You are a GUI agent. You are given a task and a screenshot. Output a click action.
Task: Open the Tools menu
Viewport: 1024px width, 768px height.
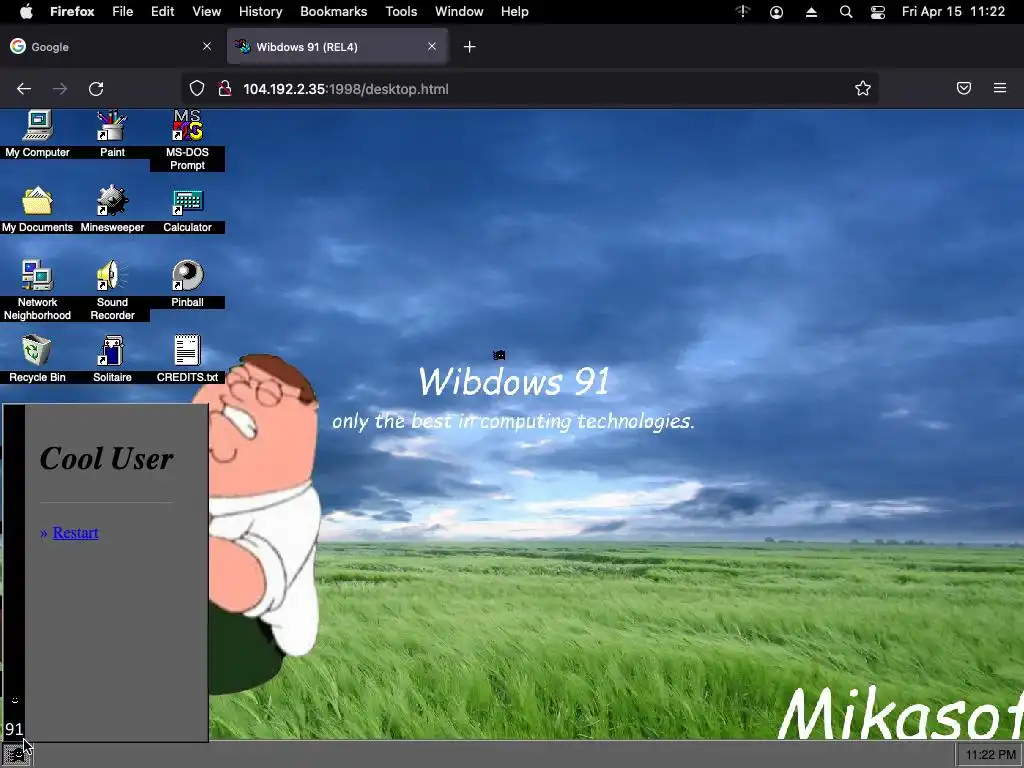pyautogui.click(x=401, y=12)
